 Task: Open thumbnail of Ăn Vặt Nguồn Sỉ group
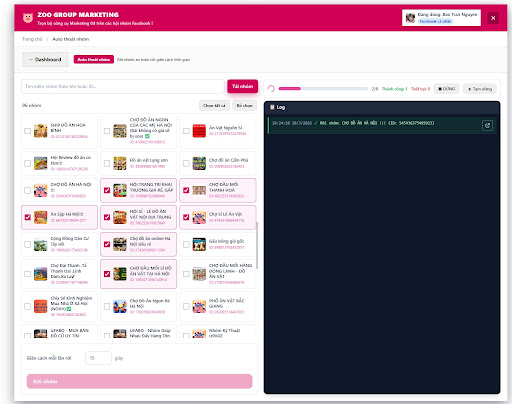[x=199, y=131]
